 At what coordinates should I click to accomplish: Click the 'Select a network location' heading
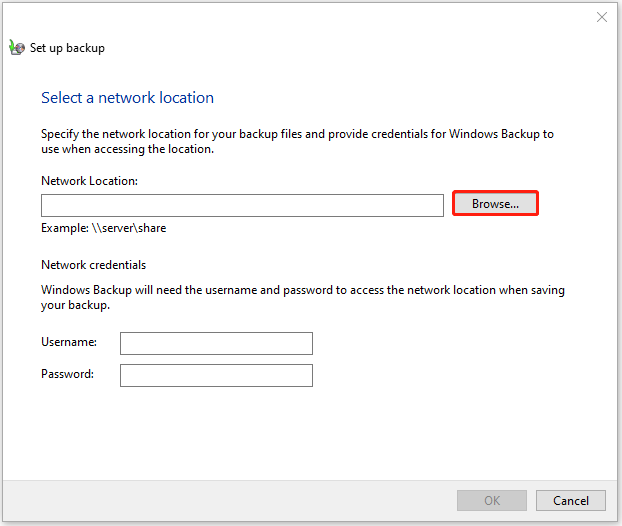[x=127, y=98]
